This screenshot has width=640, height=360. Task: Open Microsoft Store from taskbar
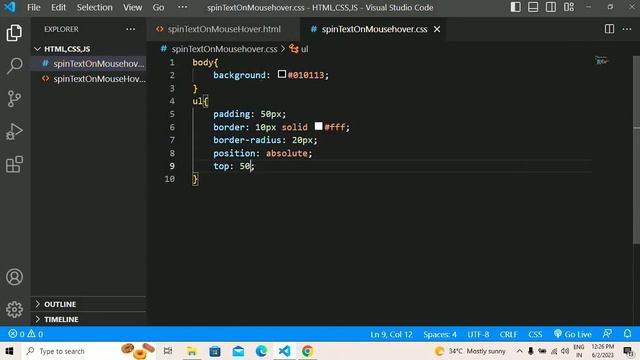215,351
